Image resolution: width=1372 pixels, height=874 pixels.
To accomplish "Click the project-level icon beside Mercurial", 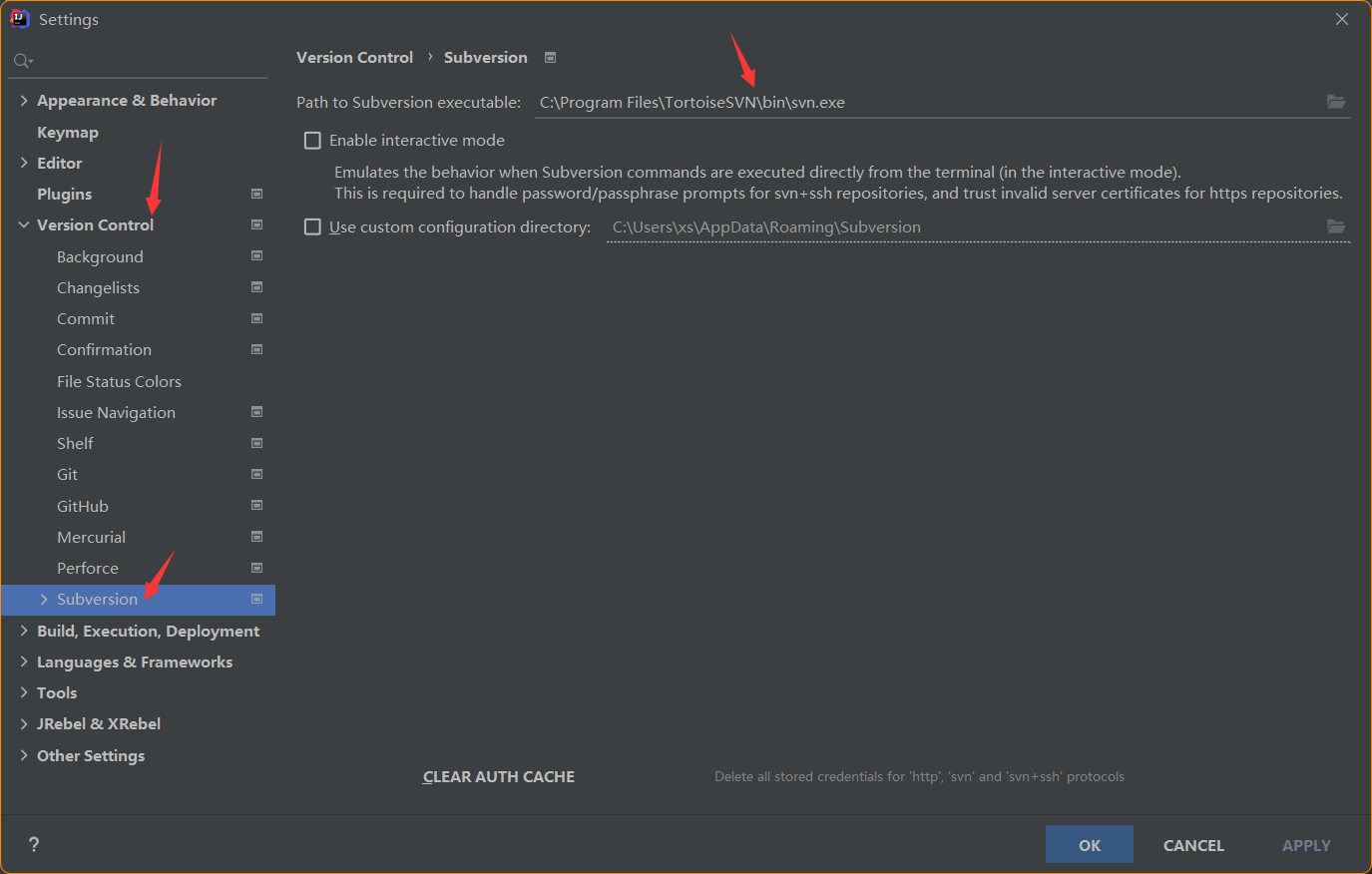I will pyautogui.click(x=256, y=537).
